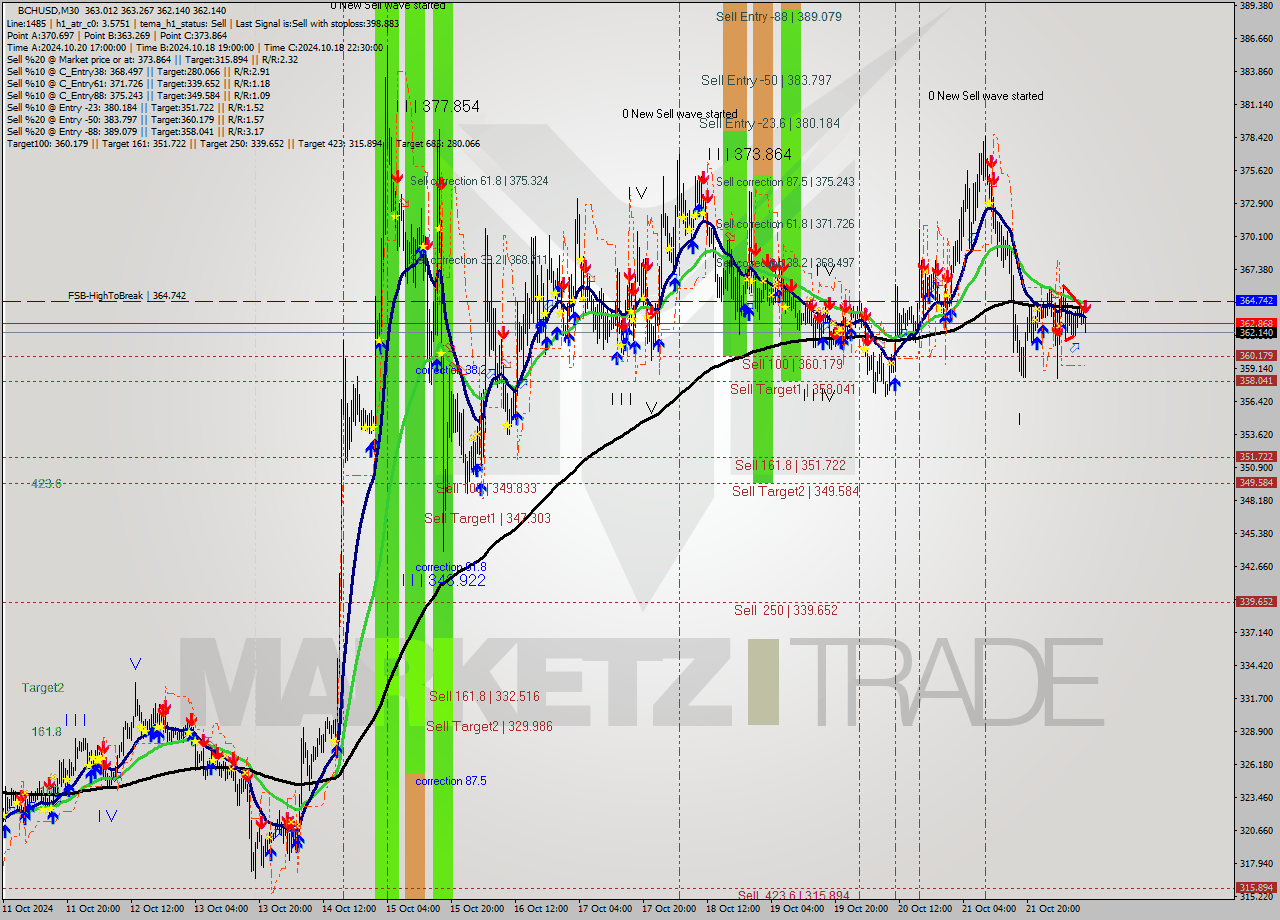
Task: Select the 18 Oct 12:00 time label
Action: [733, 909]
